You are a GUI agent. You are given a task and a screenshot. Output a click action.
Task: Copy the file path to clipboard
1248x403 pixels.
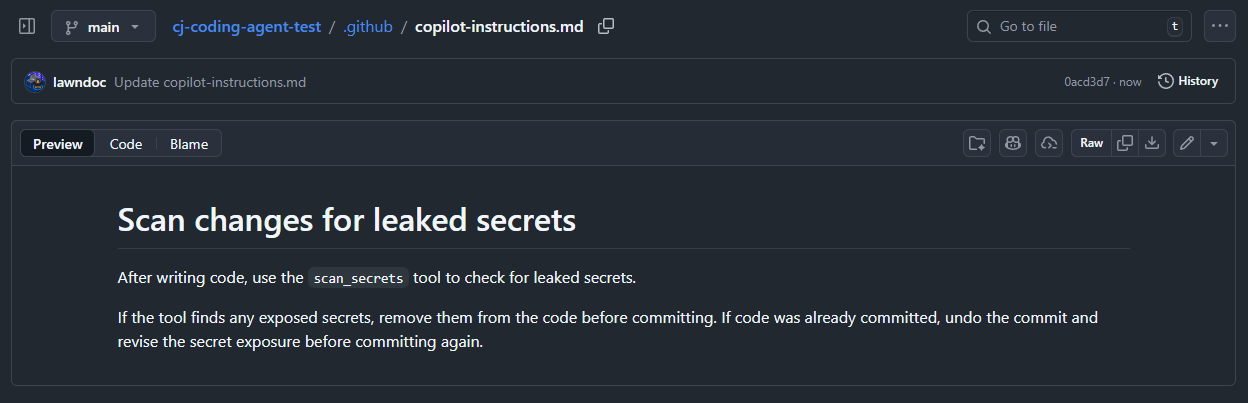pos(606,26)
